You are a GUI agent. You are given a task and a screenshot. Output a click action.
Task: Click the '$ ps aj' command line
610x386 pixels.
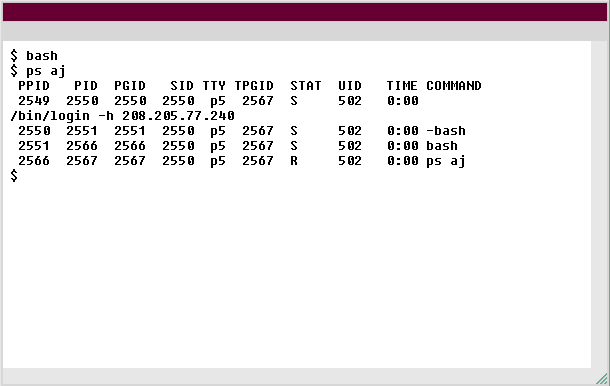38,71
